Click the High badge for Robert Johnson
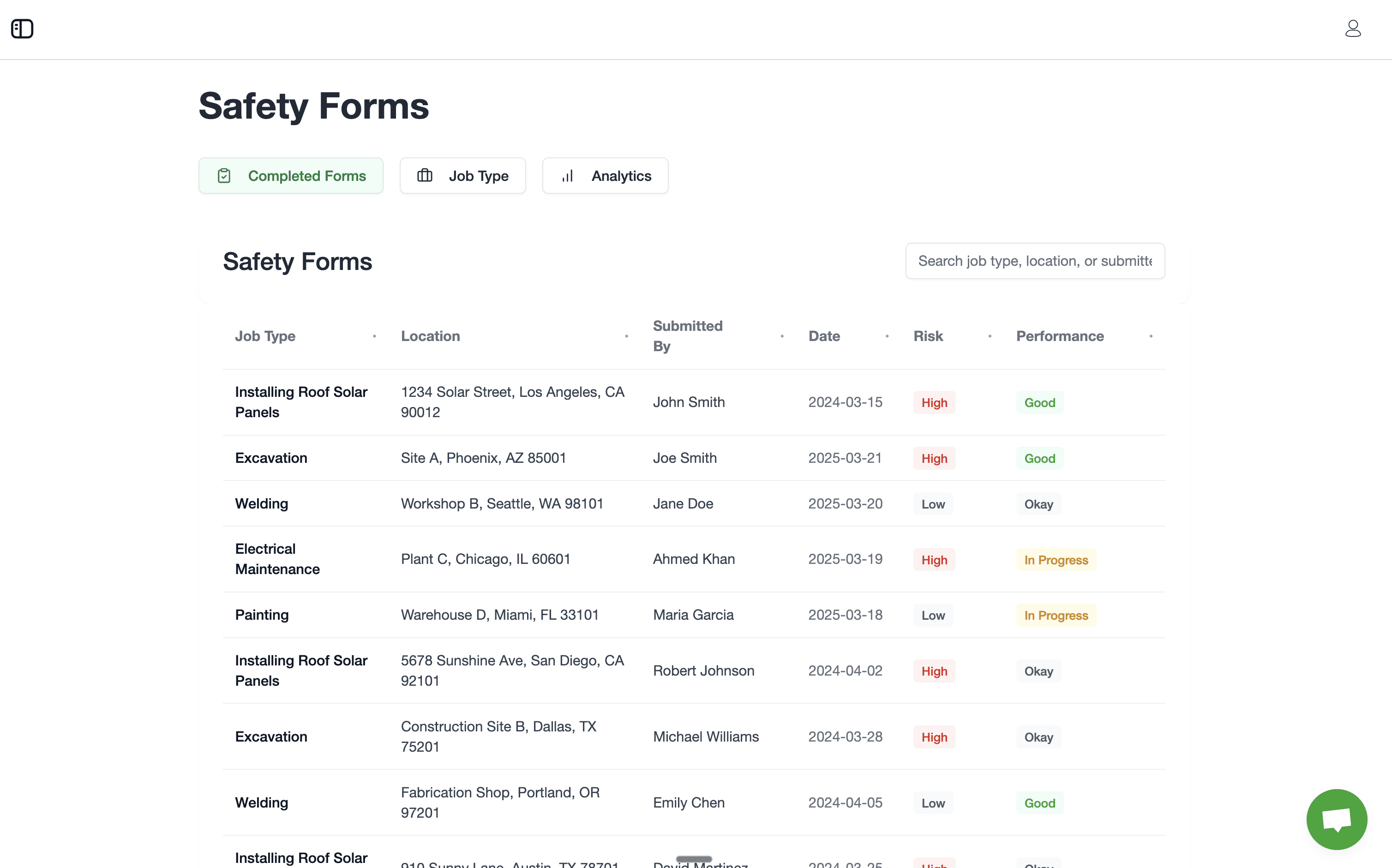This screenshot has width=1392, height=868. pyautogui.click(x=934, y=671)
